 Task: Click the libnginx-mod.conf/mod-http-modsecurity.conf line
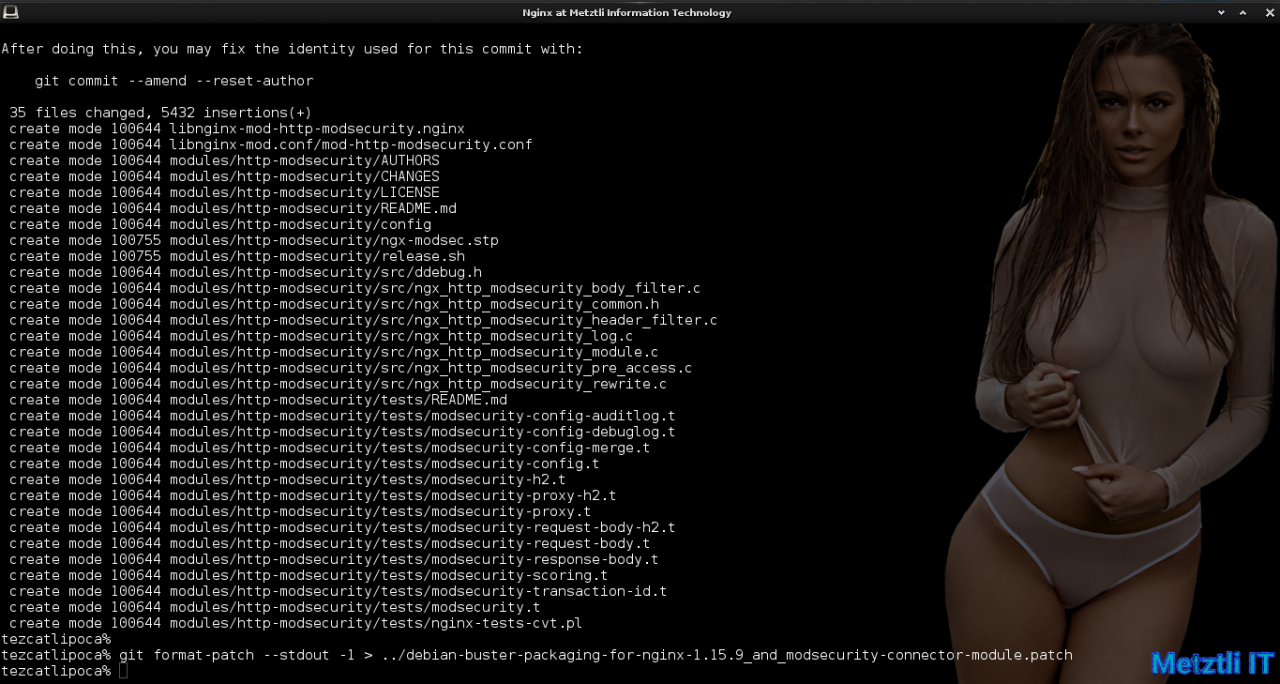[271, 145]
